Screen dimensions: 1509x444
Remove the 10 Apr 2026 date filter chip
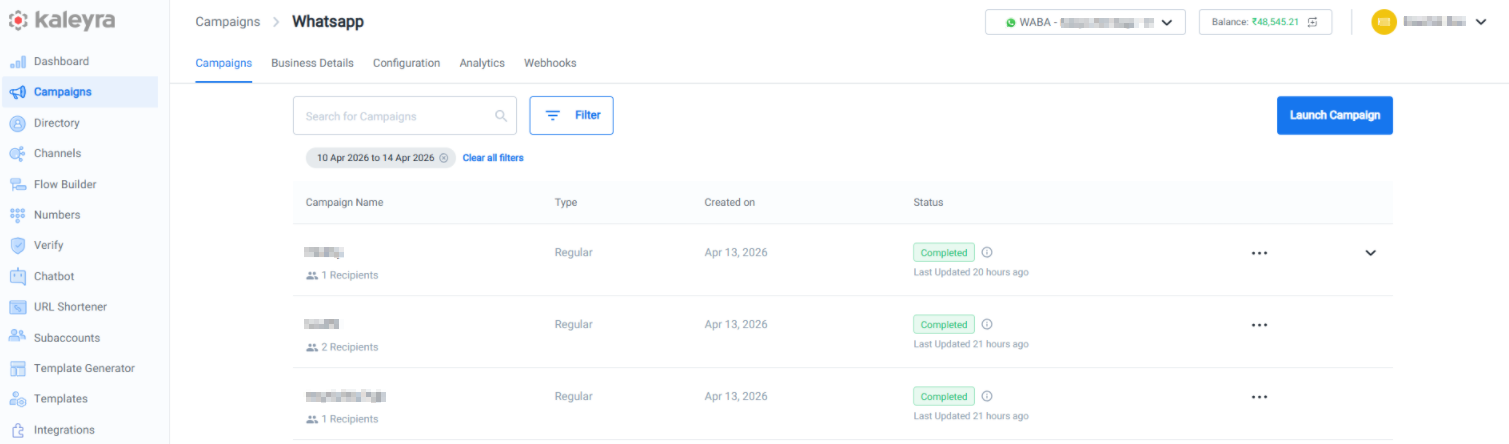click(x=443, y=158)
